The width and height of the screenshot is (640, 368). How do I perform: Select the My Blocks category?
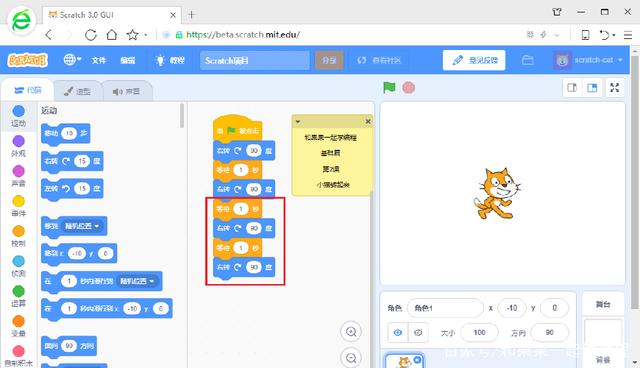coord(18,357)
